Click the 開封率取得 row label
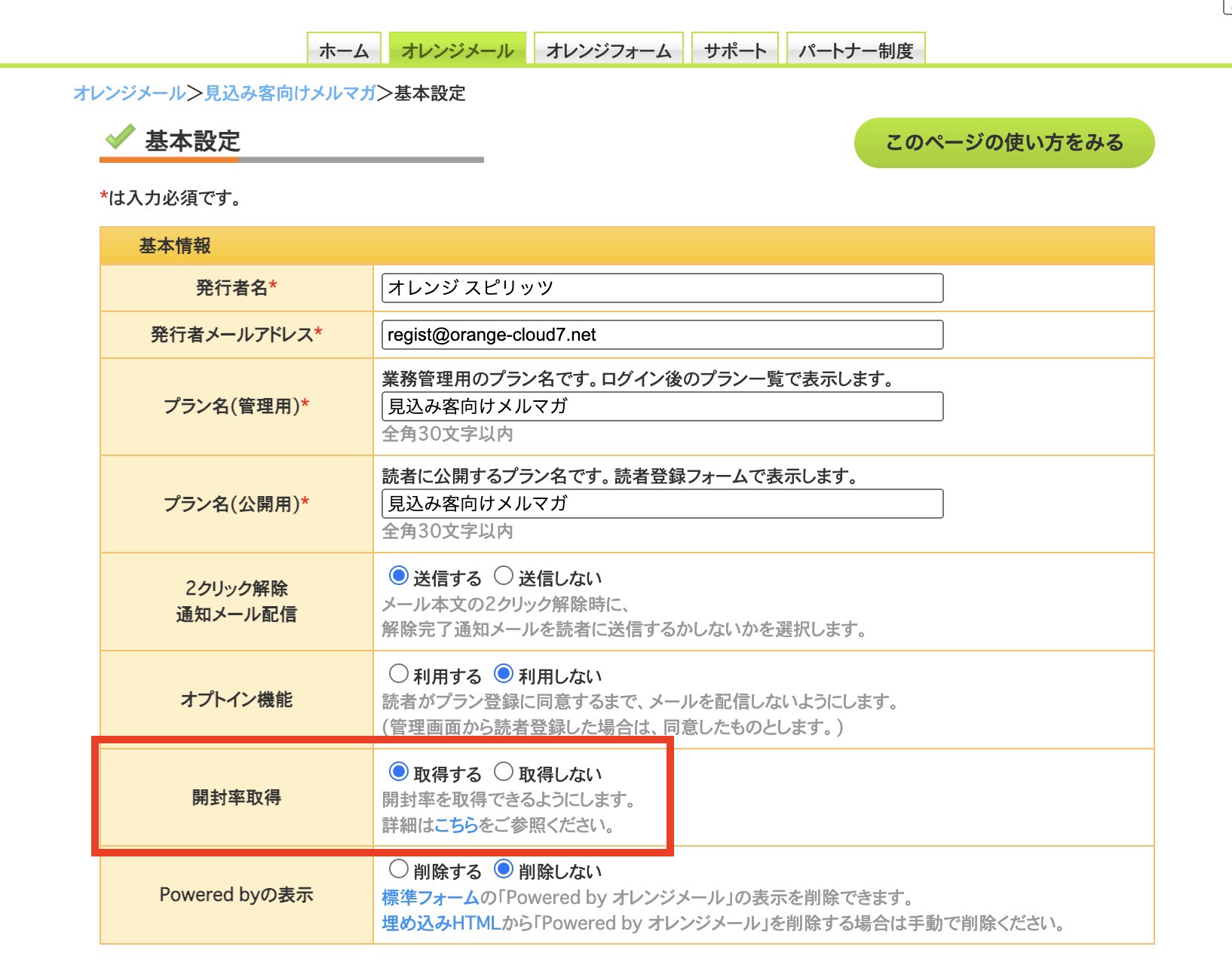1232x965 pixels. click(x=237, y=797)
